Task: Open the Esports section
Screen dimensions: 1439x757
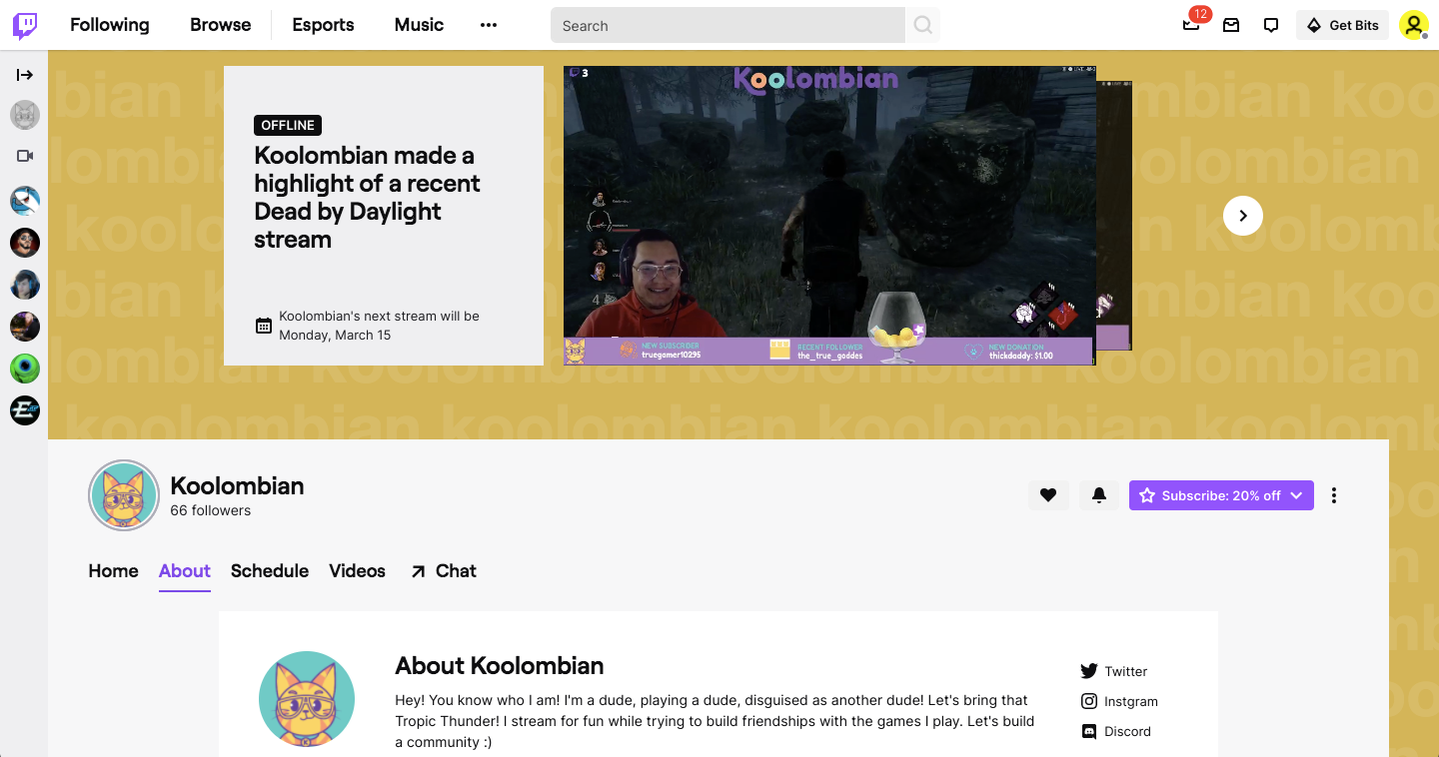Action: coord(323,25)
